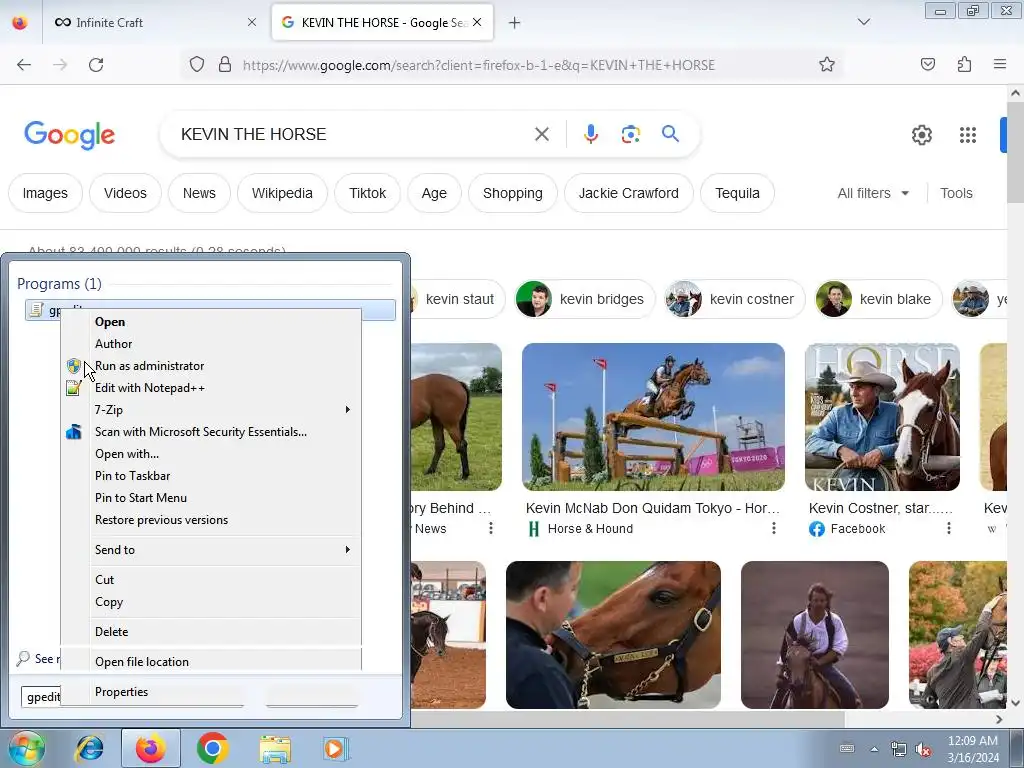This screenshot has height=768, width=1024.
Task: Click the padlock site info icon
Action: 225,65
